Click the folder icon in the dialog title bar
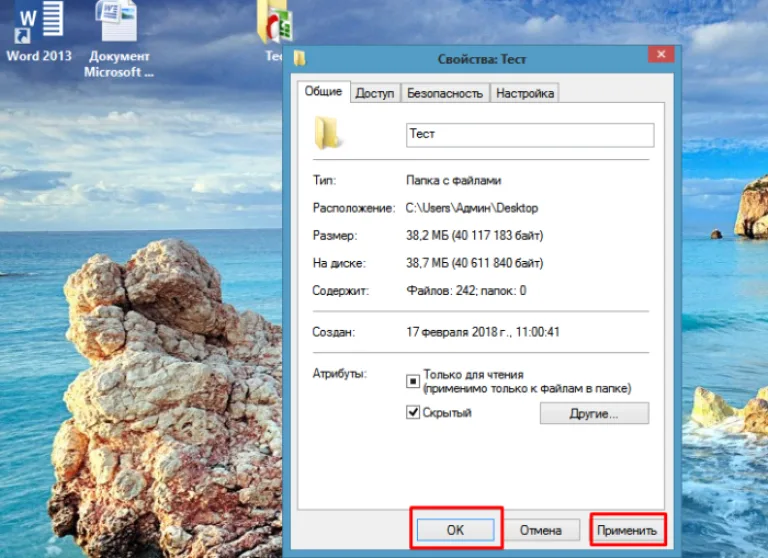Viewport: 768px width, 558px height. 300,58
